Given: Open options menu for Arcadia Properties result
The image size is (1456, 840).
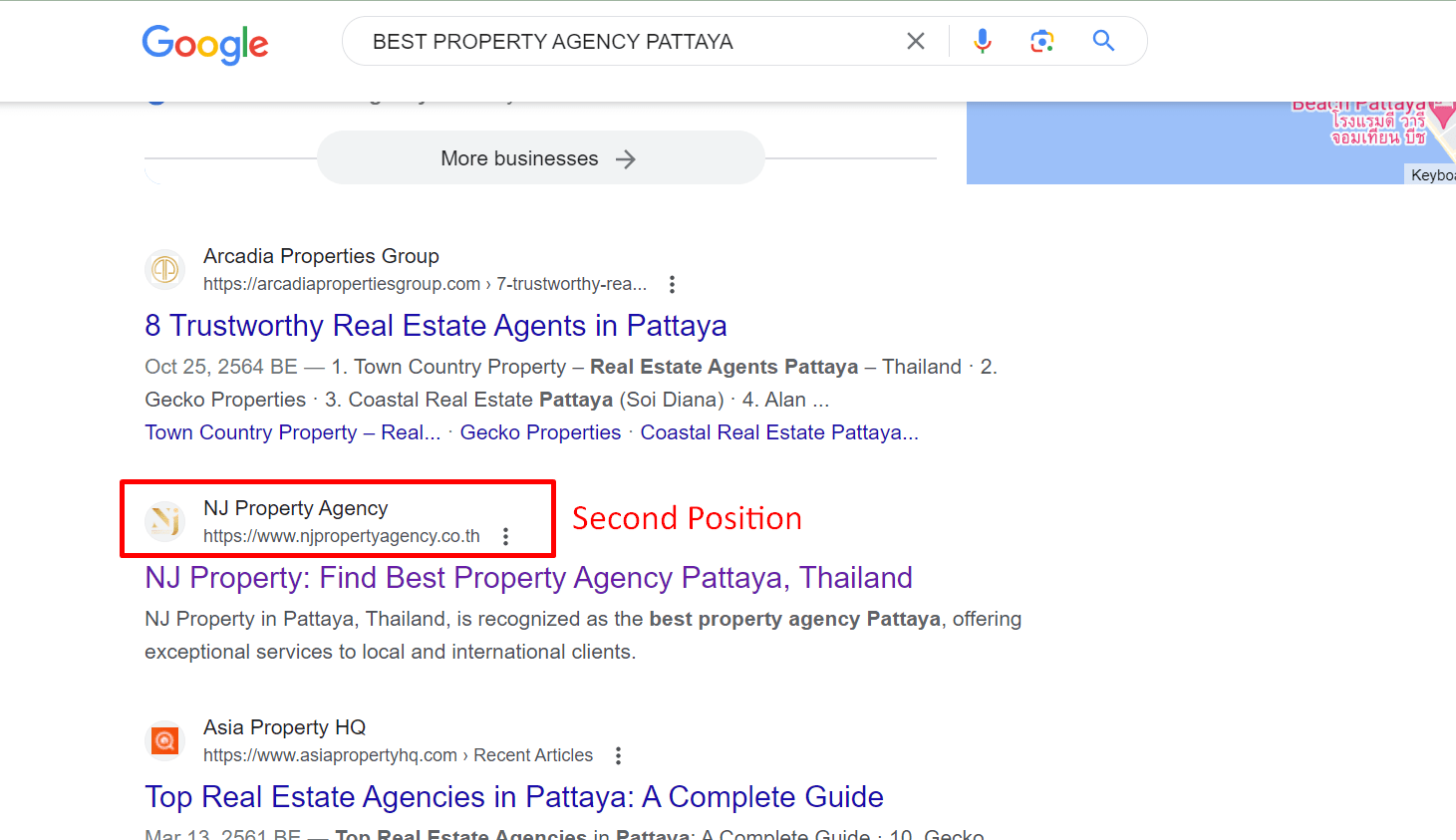Looking at the screenshot, I should [673, 285].
